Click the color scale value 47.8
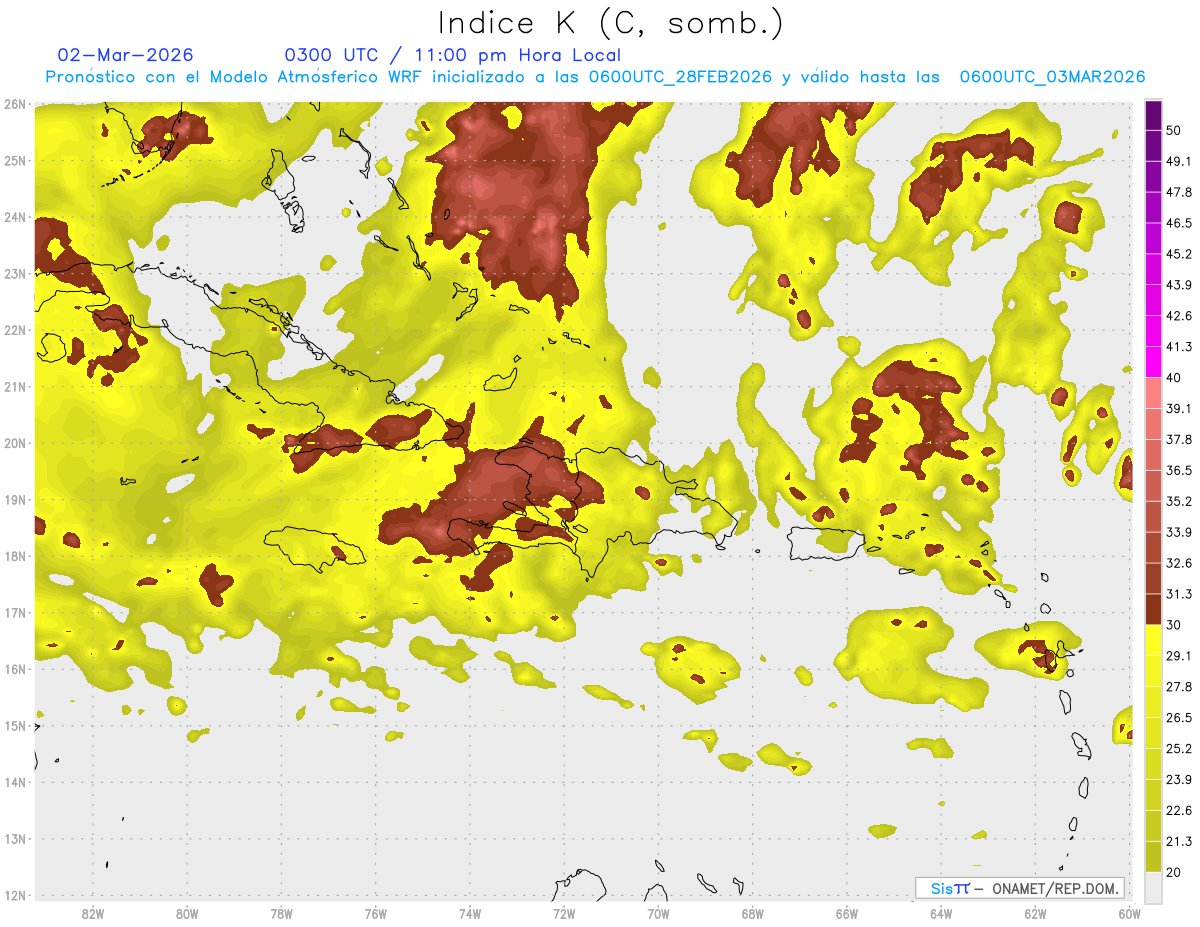The image size is (1200, 927). point(1179,192)
